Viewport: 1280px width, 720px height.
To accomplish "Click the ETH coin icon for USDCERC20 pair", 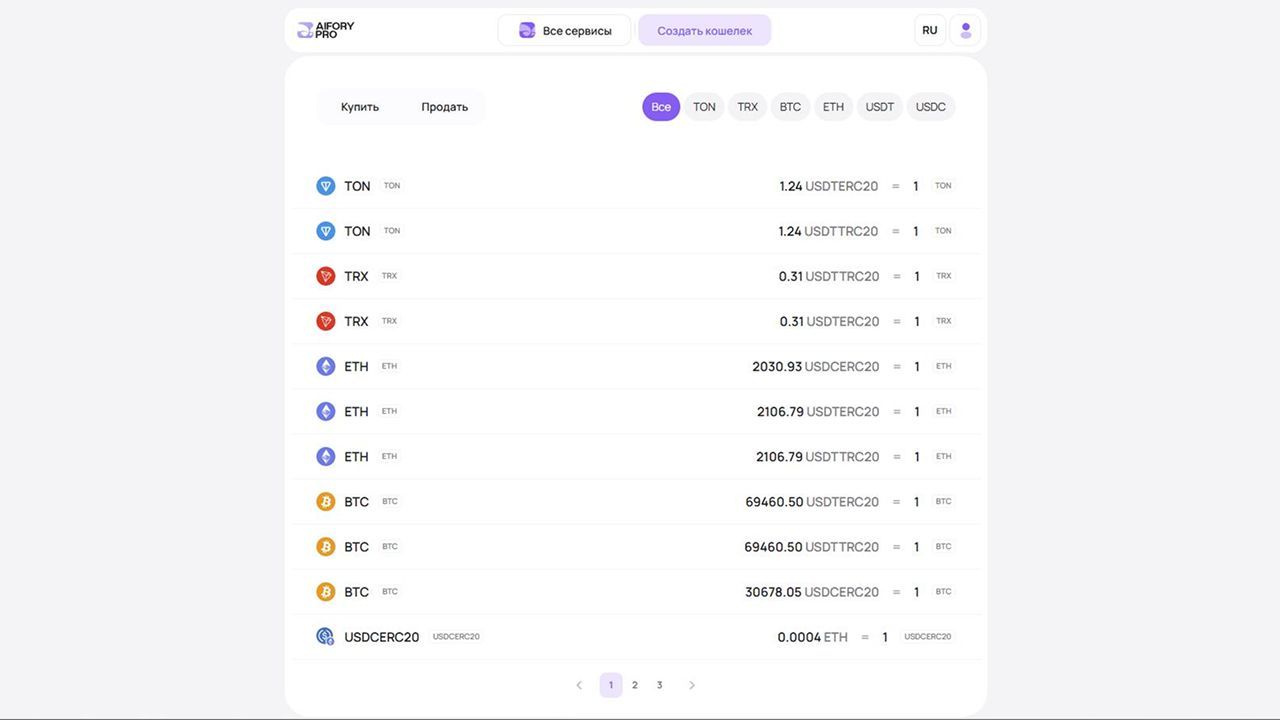I will coord(326,366).
